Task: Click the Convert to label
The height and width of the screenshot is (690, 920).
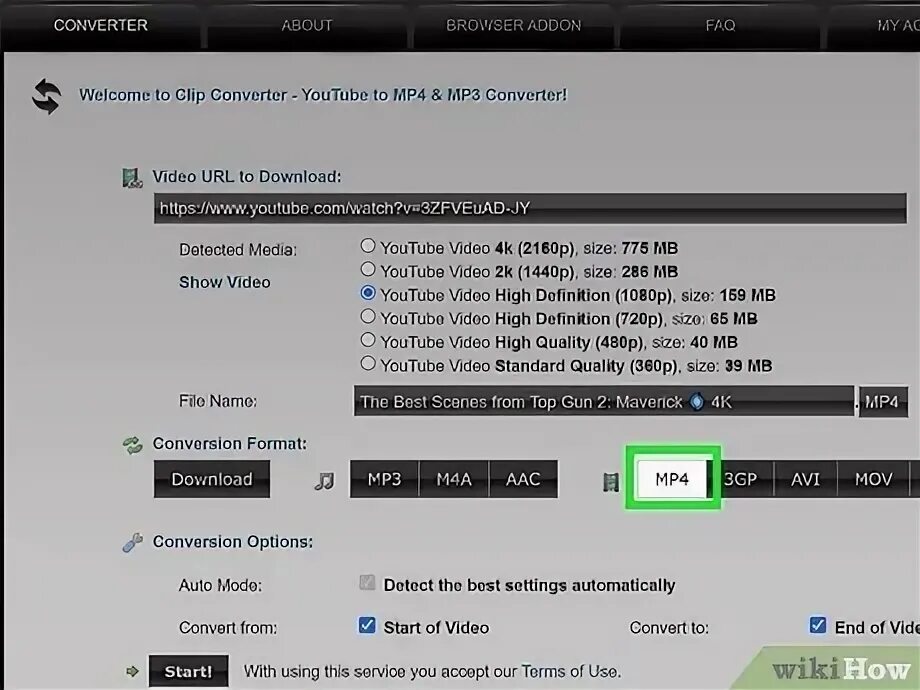Action: (x=669, y=628)
